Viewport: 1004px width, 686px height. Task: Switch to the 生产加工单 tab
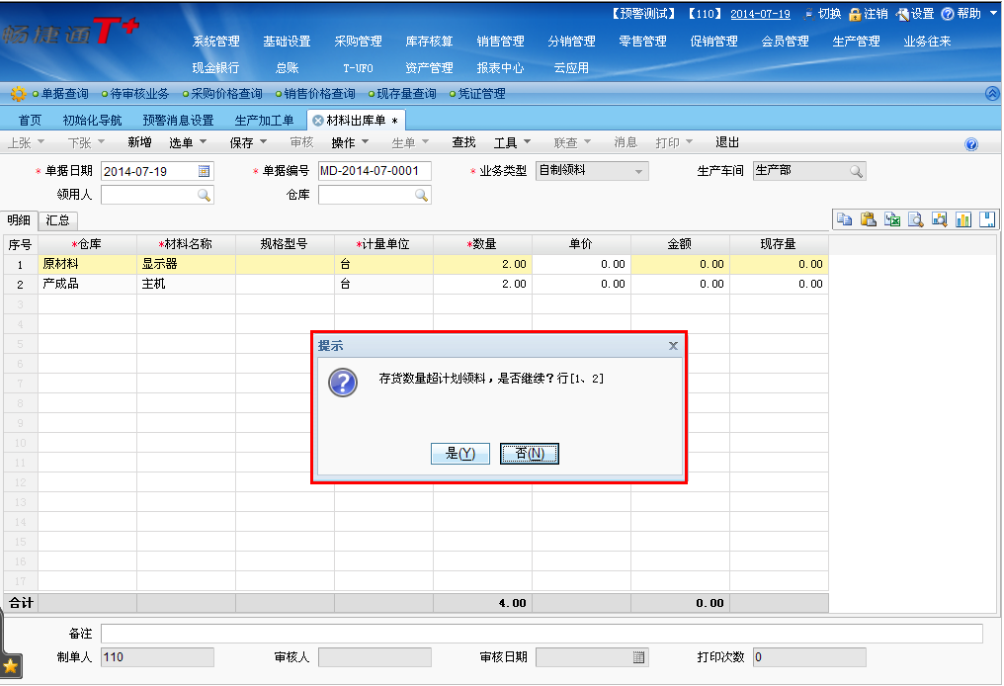pos(264,120)
